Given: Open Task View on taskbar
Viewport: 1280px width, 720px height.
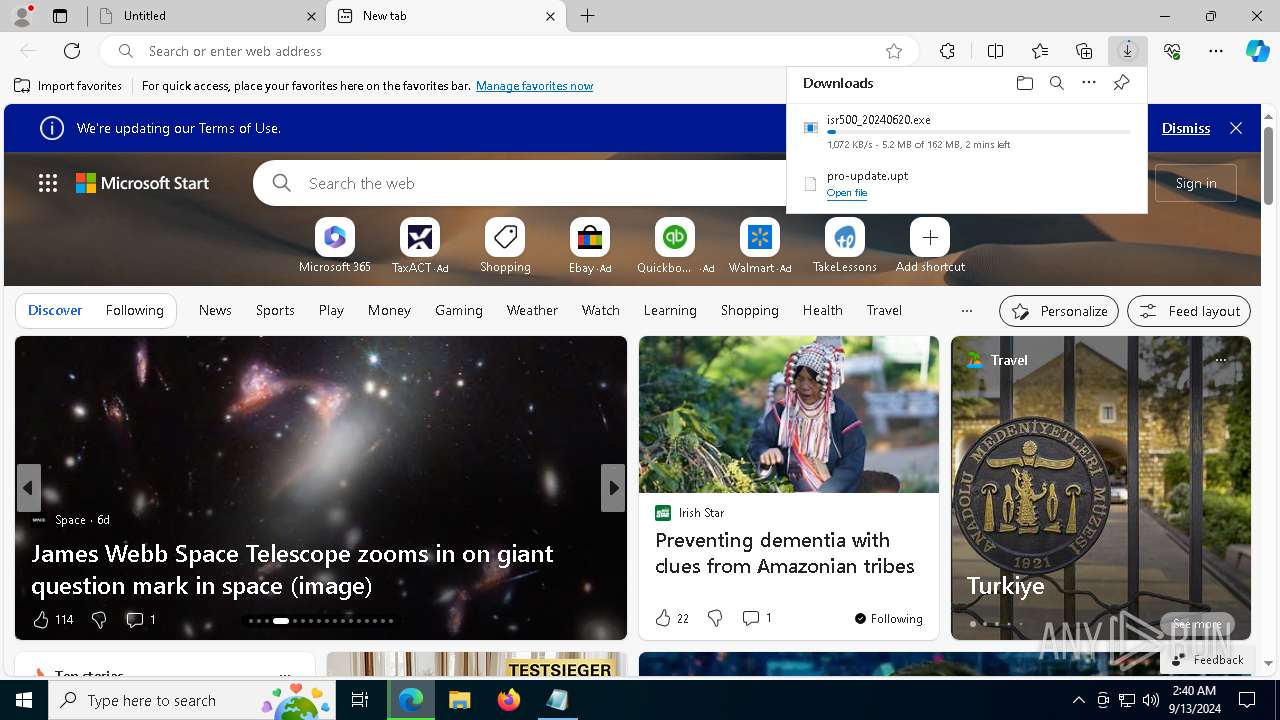Looking at the screenshot, I should pos(360,700).
